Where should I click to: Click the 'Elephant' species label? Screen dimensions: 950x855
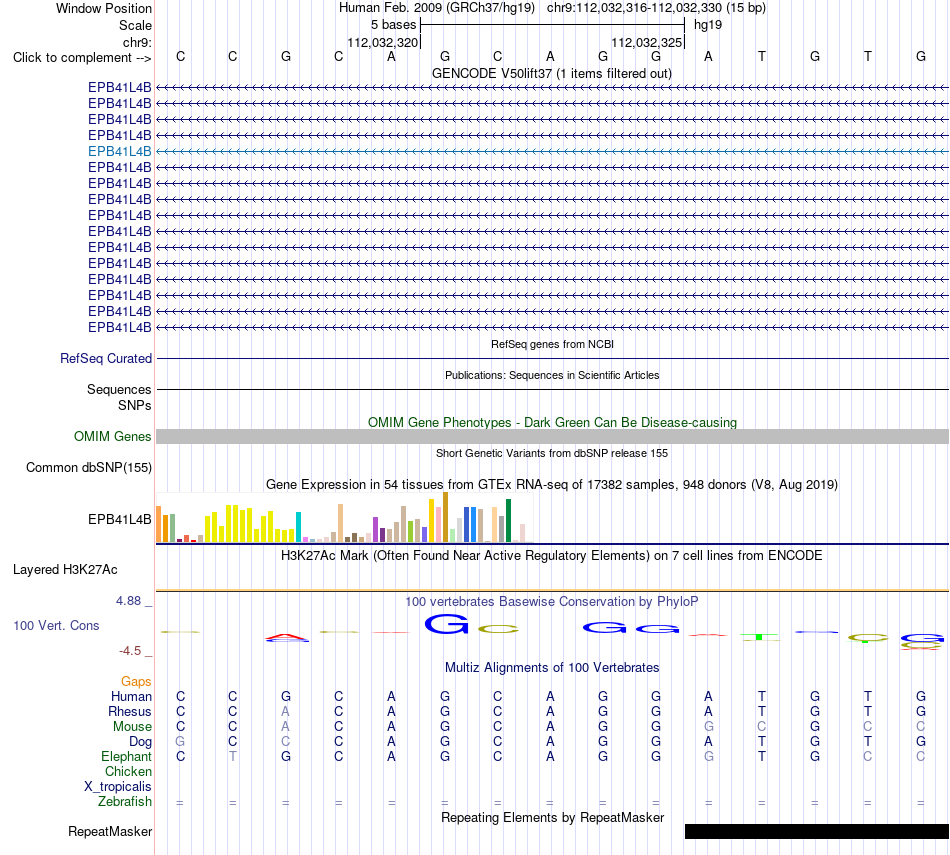pyautogui.click(x=126, y=756)
